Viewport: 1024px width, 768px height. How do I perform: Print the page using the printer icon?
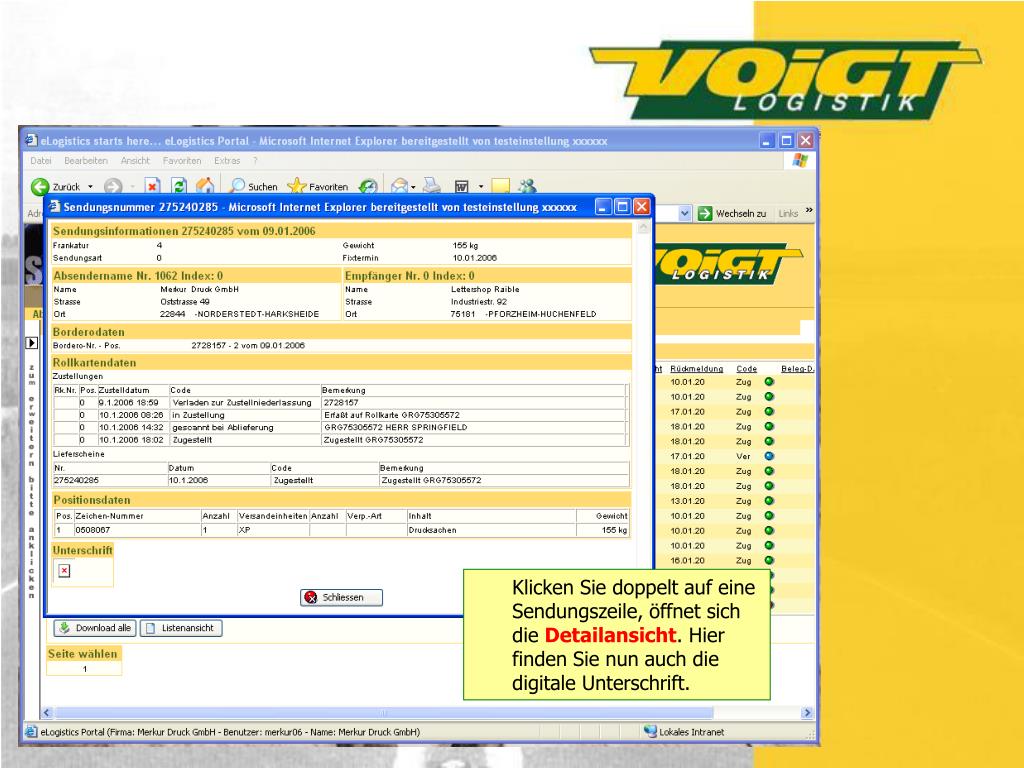click(432, 186)
